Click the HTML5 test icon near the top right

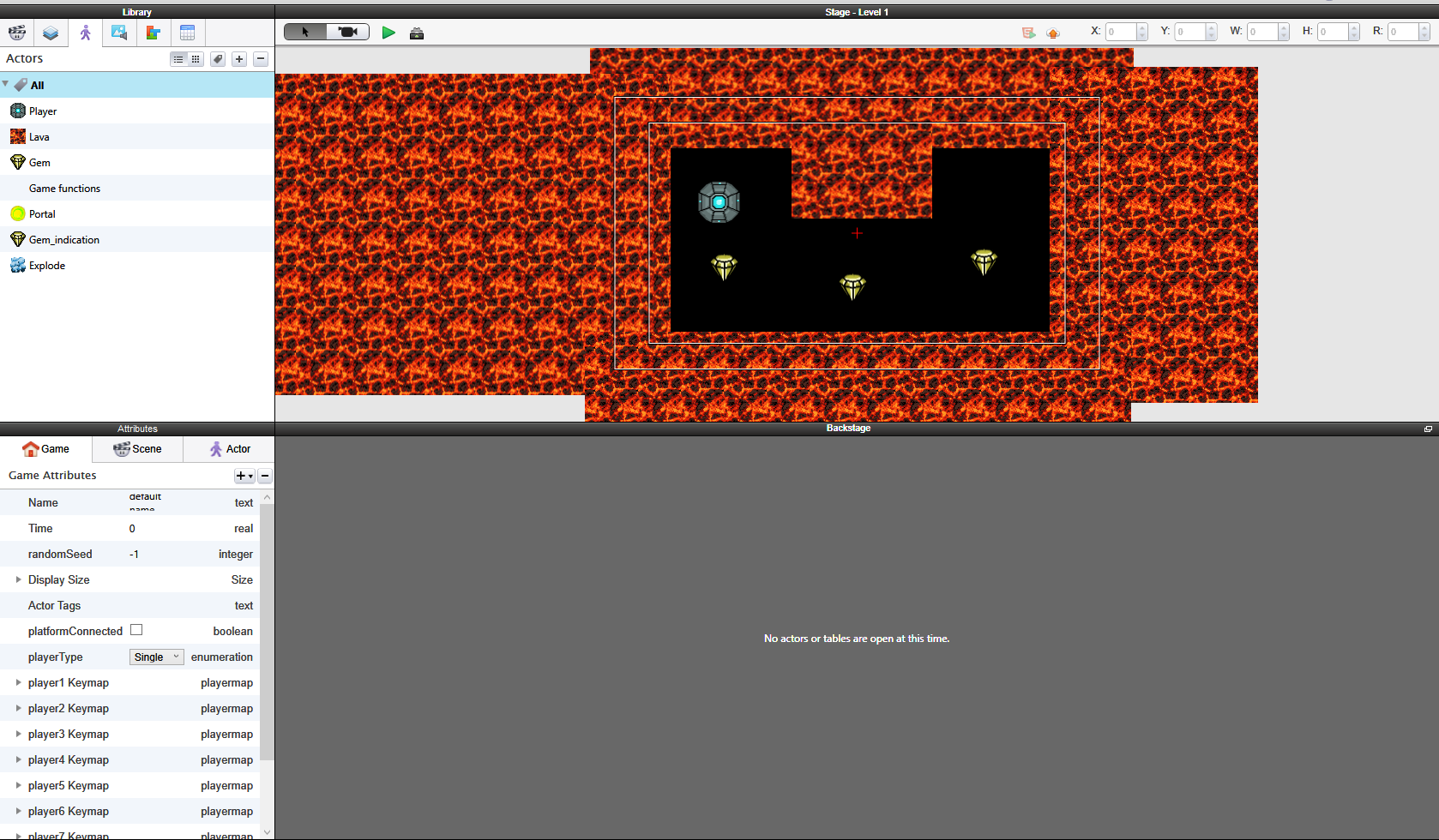(1028, 33)
